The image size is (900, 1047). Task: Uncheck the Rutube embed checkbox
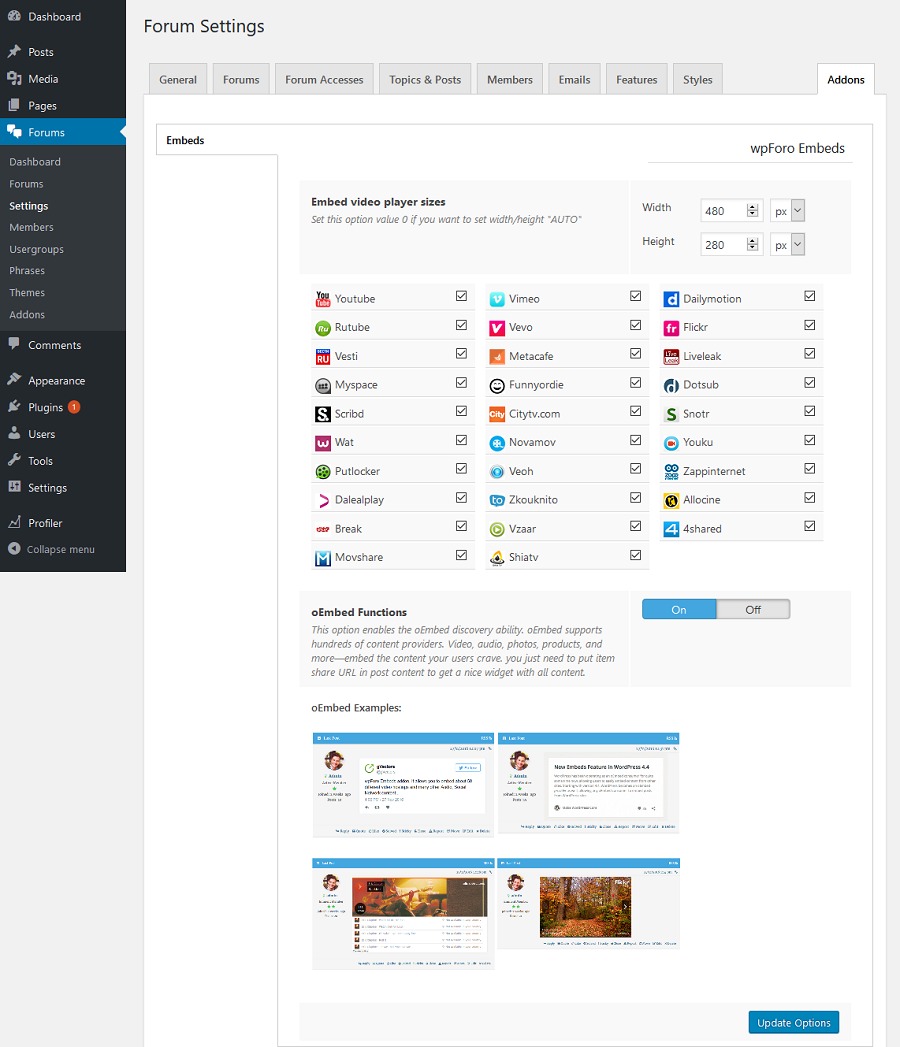pos(461,325)
